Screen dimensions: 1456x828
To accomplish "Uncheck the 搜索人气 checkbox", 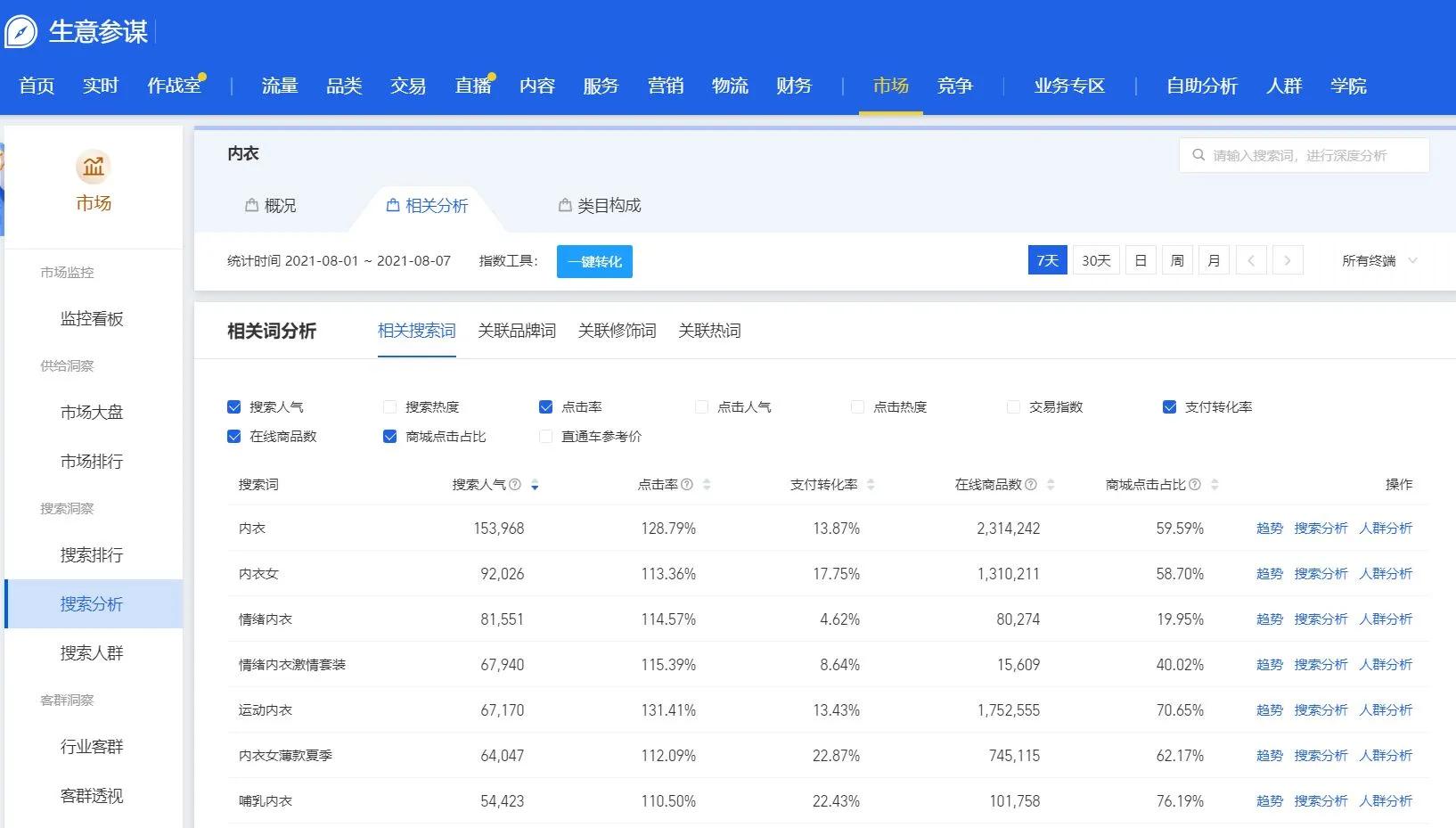I will [234, 407].
